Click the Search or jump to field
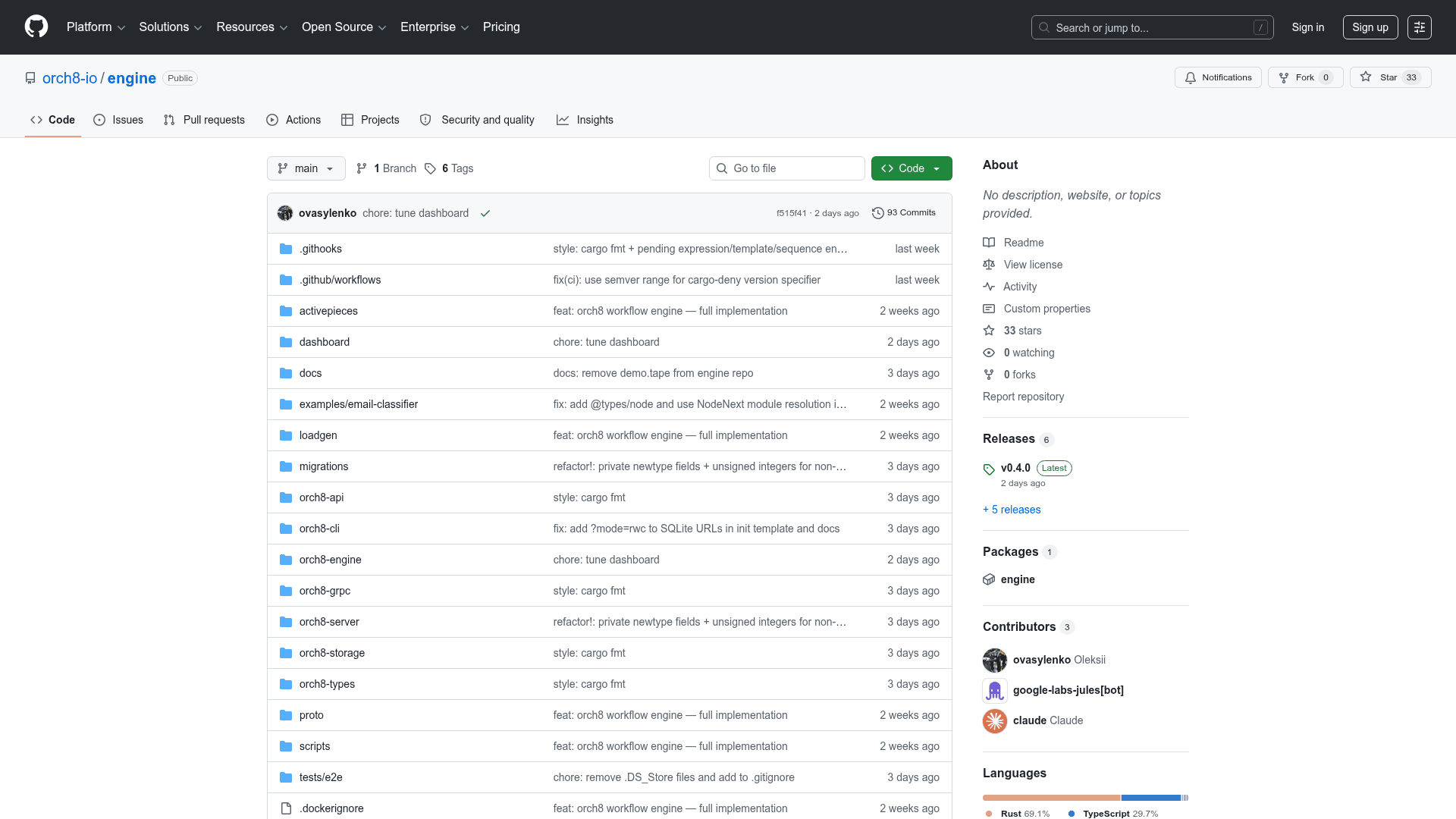 pyautogui.click(x=1152, y=27)
